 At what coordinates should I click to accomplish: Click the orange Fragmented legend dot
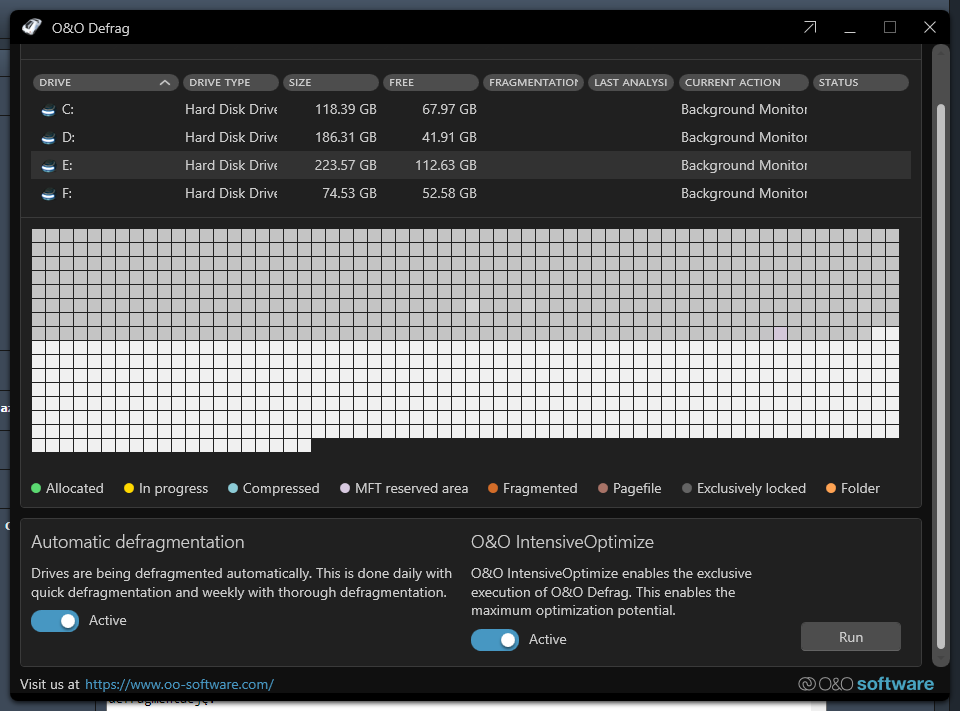tap(493, 488)
